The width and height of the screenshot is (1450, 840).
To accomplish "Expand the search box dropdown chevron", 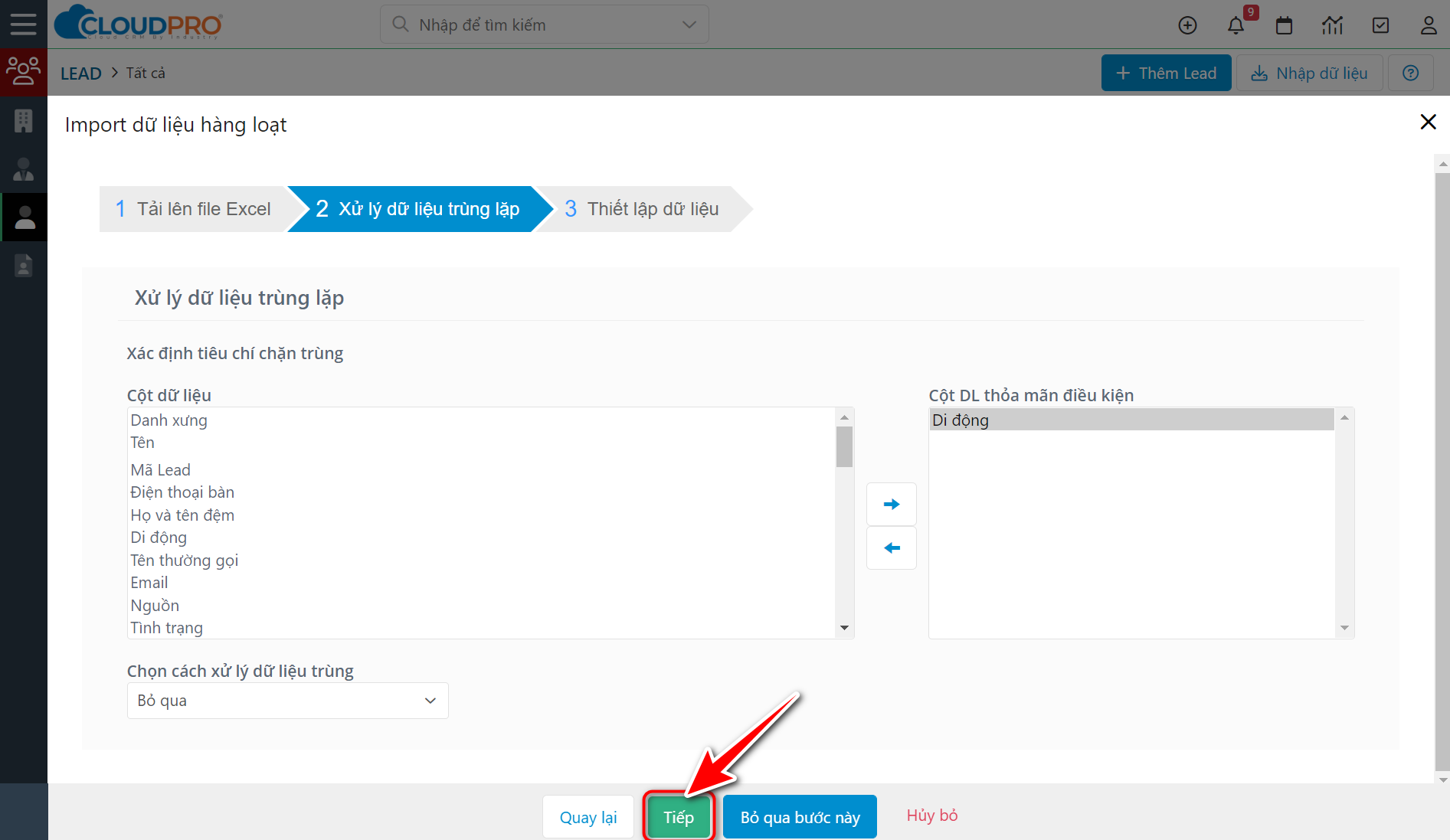I will tap(689, 25).
